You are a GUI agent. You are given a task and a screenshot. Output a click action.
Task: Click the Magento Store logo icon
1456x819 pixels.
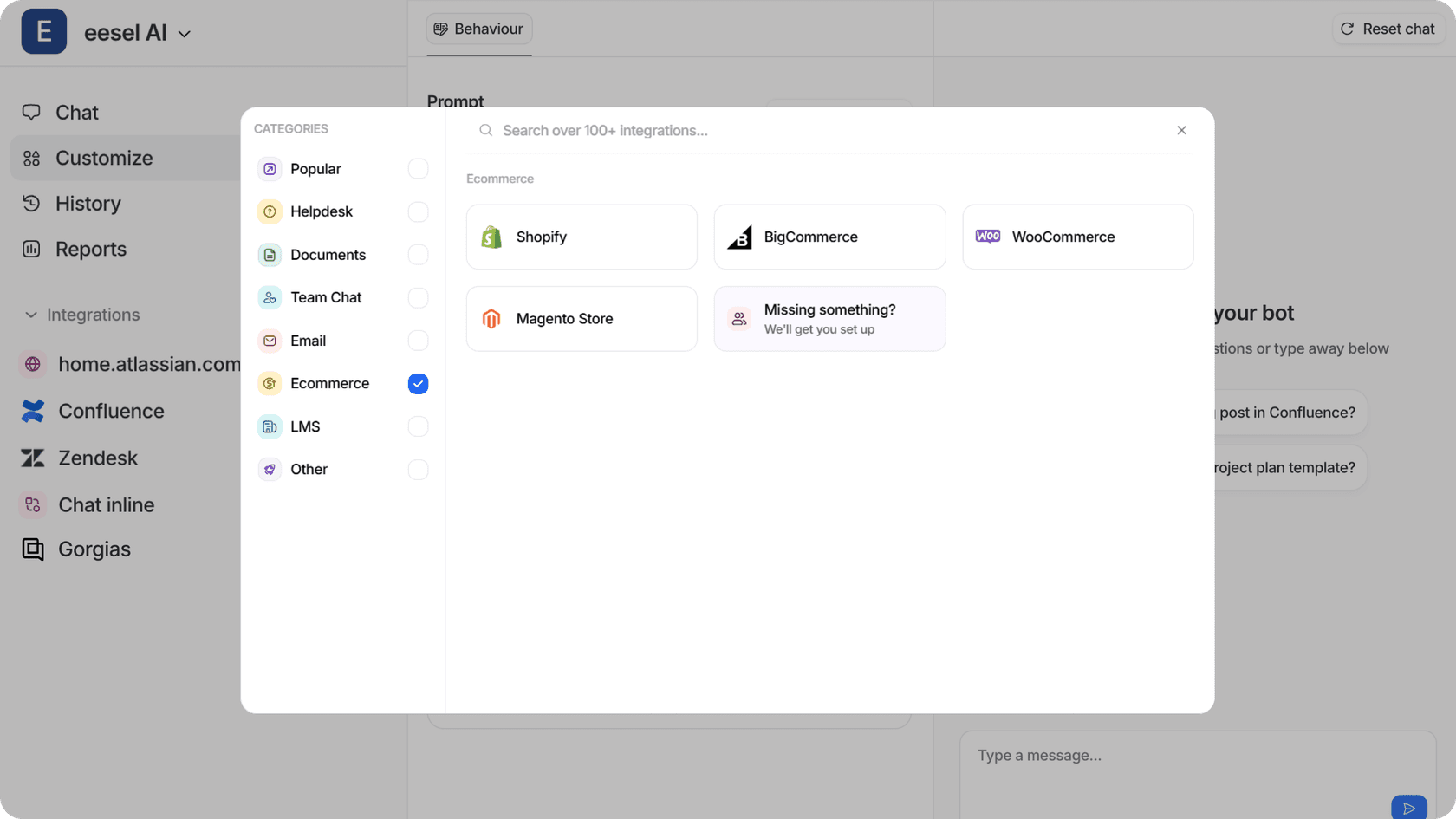(x=491, y=319)
